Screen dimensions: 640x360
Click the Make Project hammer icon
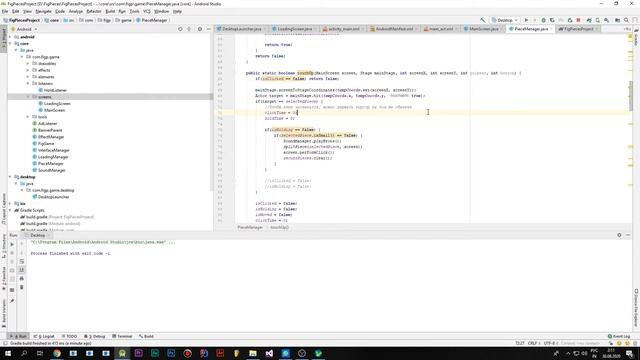[x=482, y=20]
